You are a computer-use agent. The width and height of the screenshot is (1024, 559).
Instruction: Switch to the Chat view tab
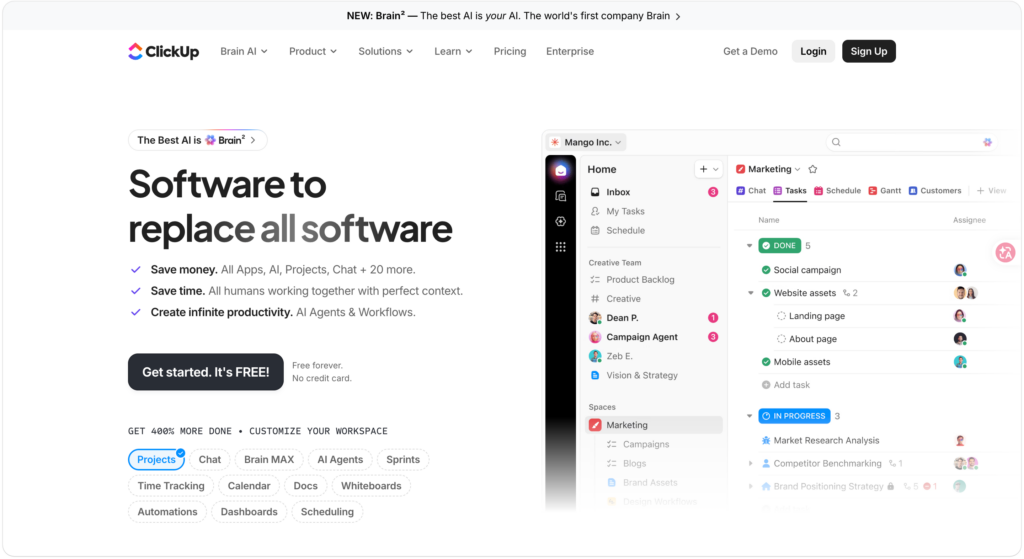click(751, 191)
